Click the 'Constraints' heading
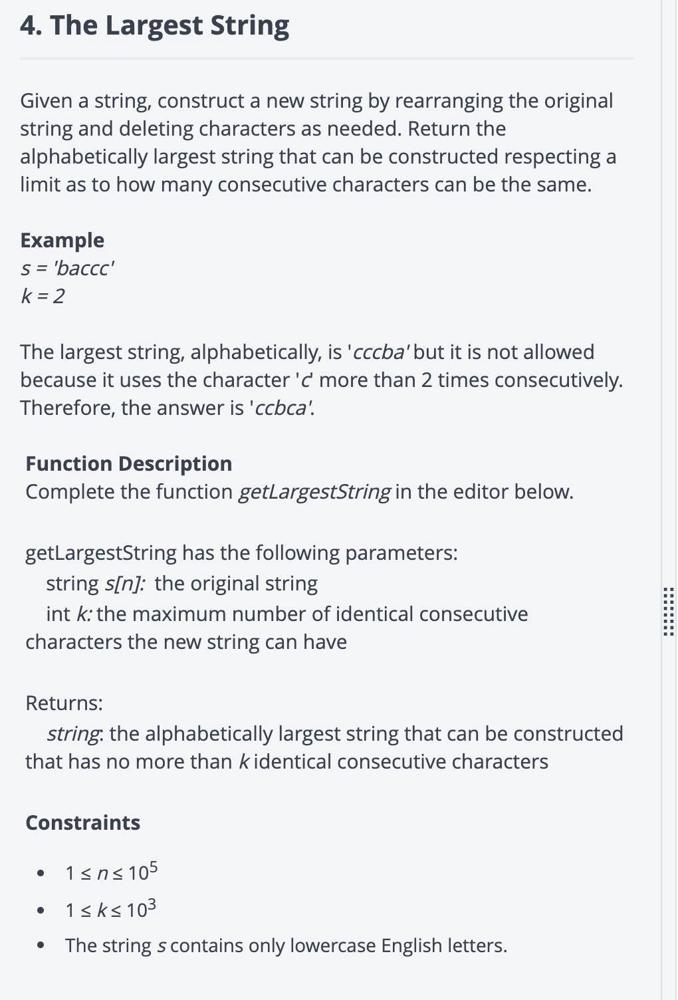The width and height of the screenshot is (678, 1000). pyautogui.click(x=83, y=823)
